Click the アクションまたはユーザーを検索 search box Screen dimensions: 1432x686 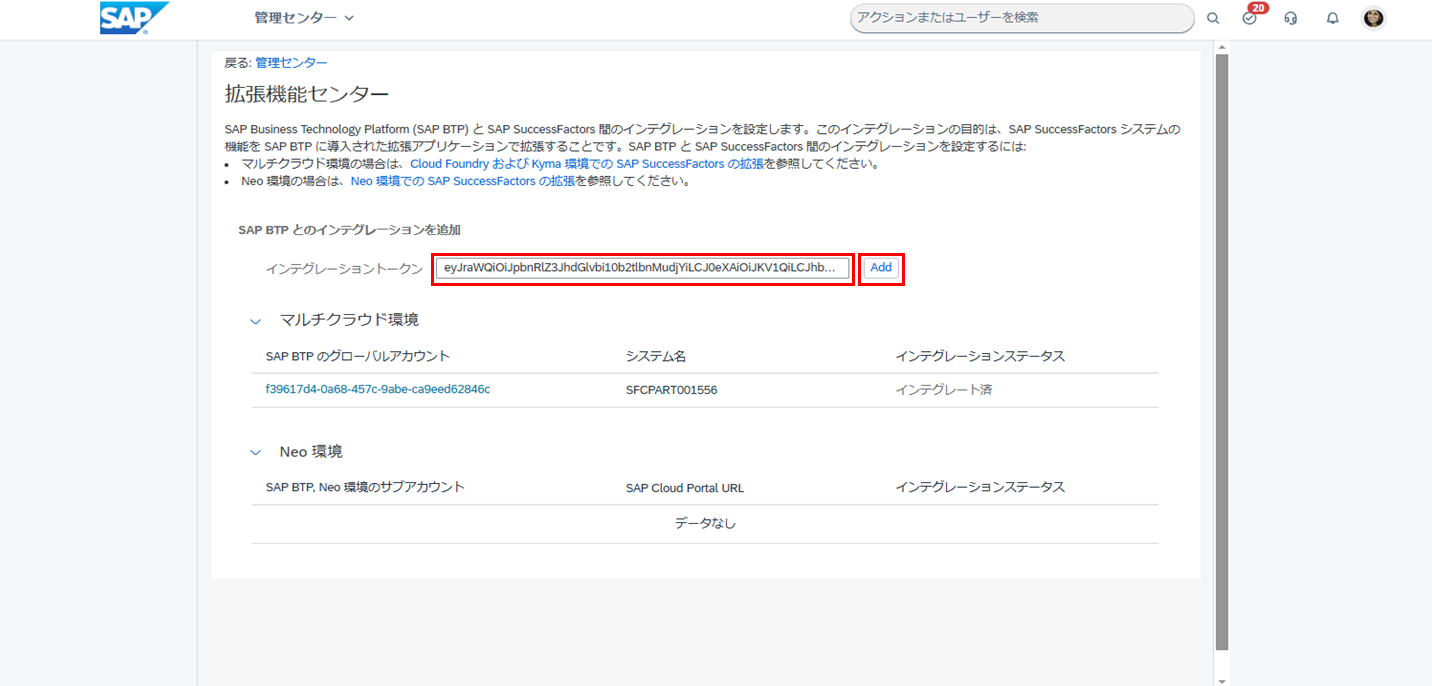click(x=1021, y=18)
